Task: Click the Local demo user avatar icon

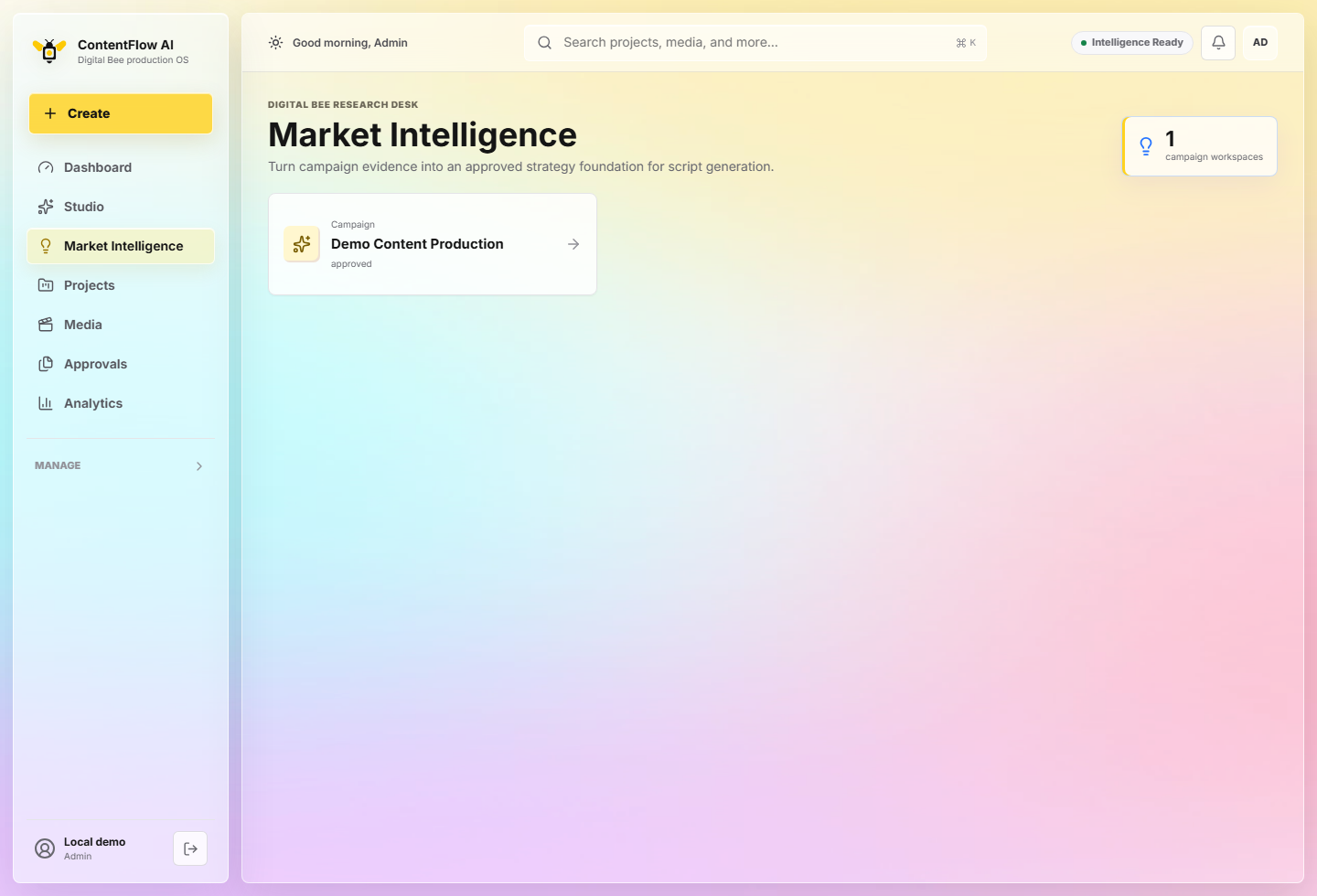Action: pos(45,848)
